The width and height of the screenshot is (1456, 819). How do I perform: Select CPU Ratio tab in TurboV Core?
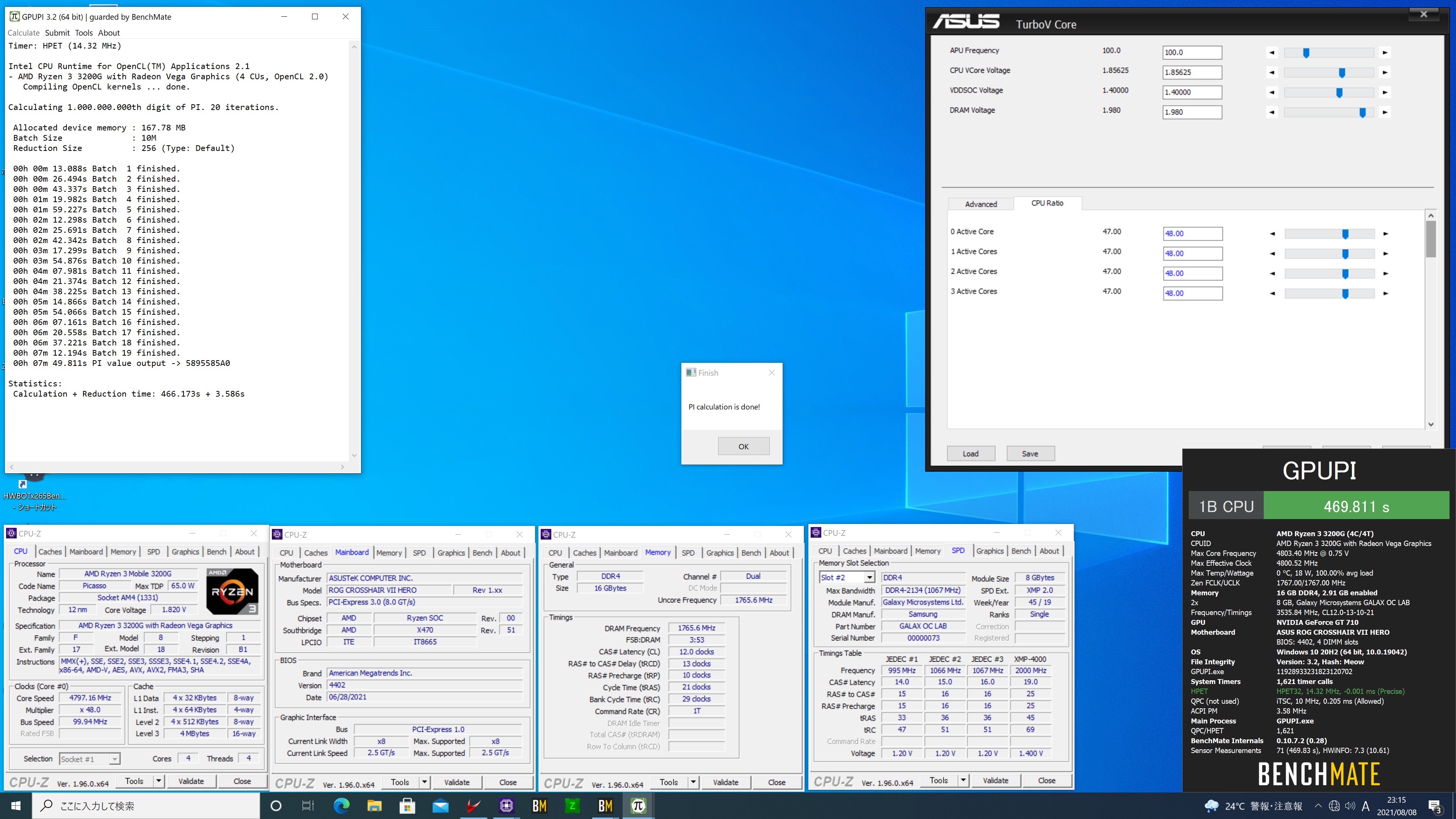point(1047,203)
